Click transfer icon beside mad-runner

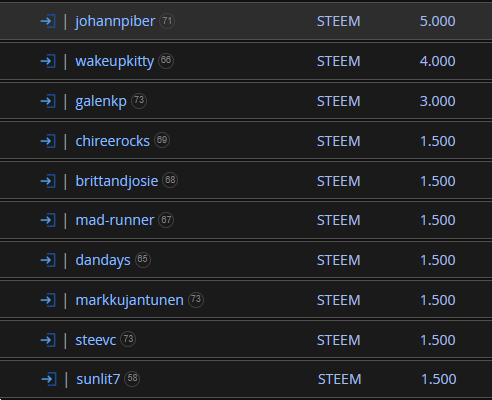click(x=48, y=220)
